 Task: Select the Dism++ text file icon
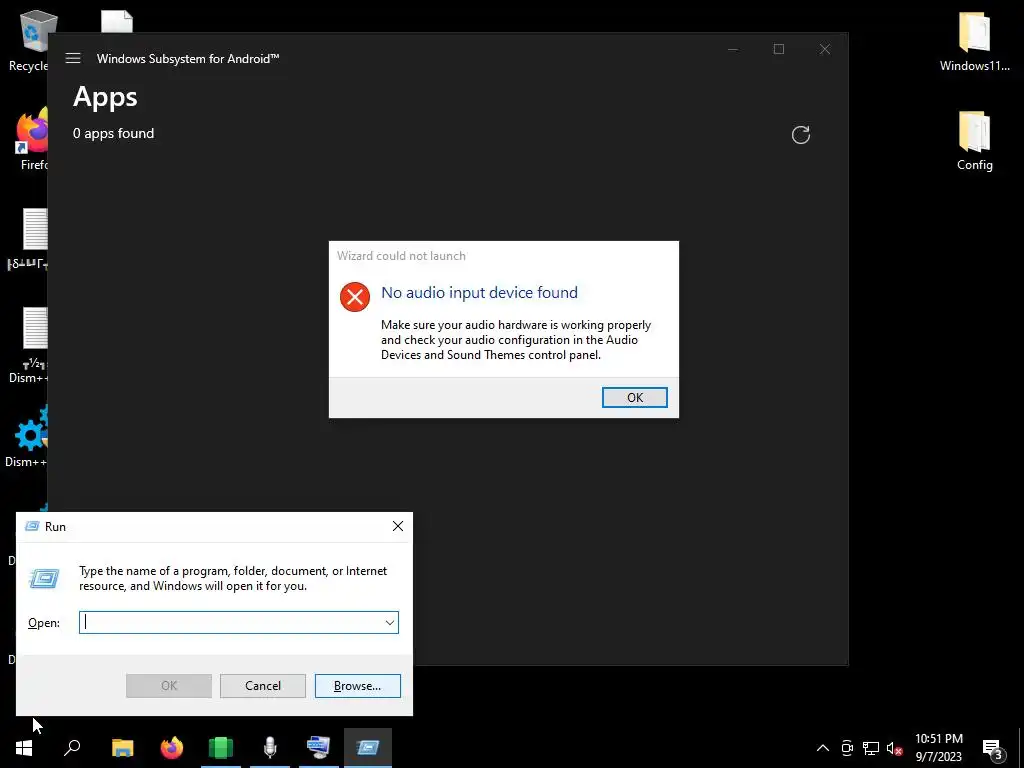pos(29,346)
